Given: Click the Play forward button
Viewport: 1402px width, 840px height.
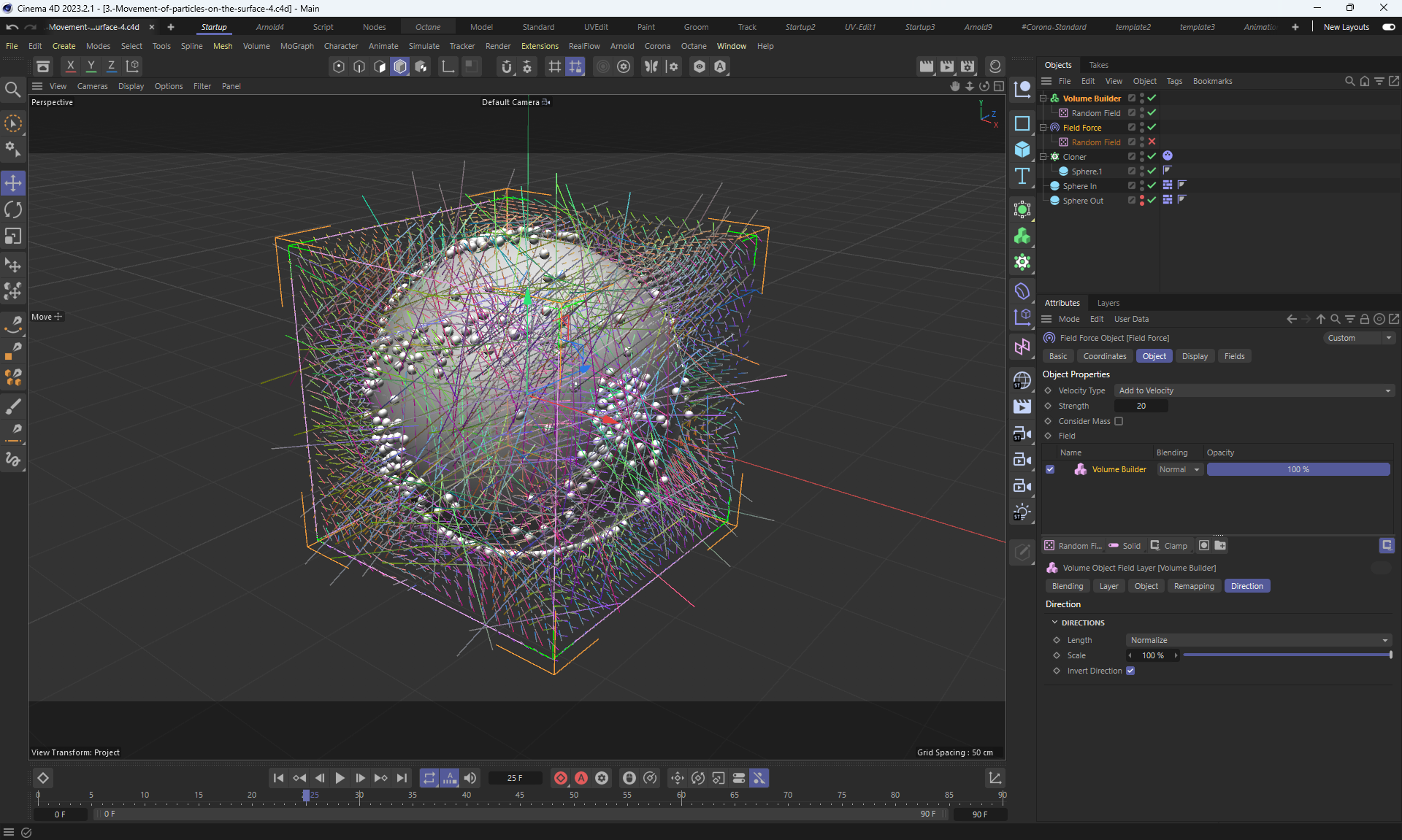Looking at the screenshot, I should pos(340,779).
